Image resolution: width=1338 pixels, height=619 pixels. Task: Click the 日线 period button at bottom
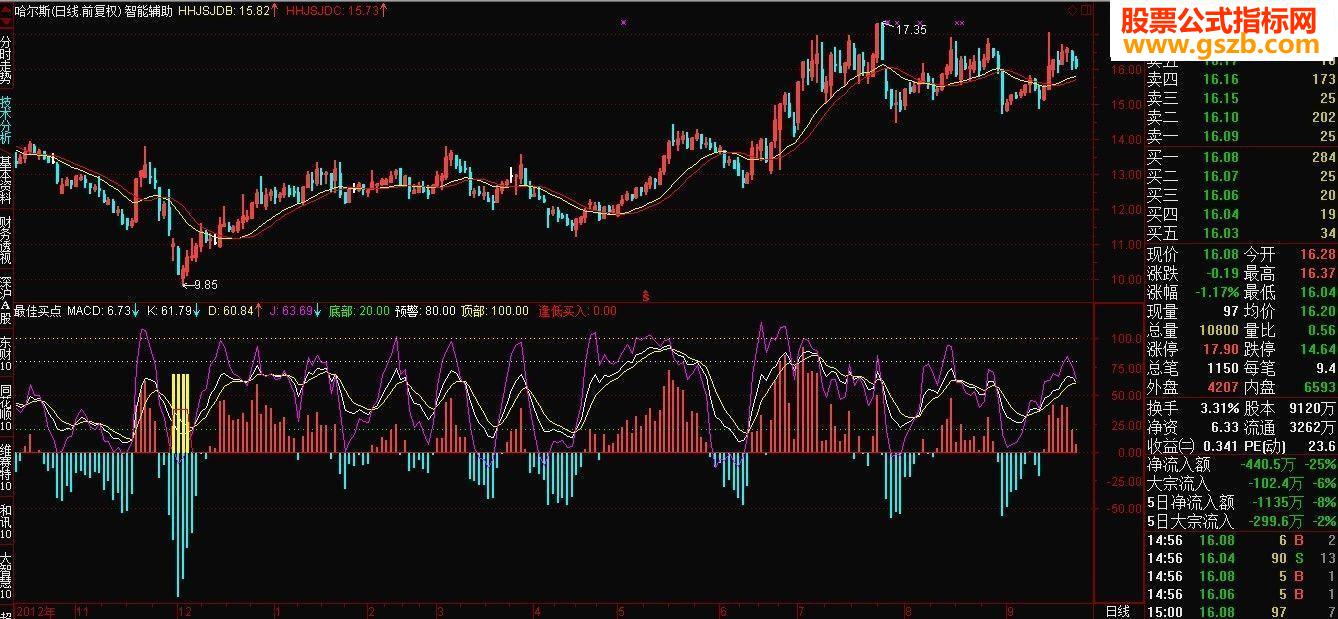[x=1117, y=611]
